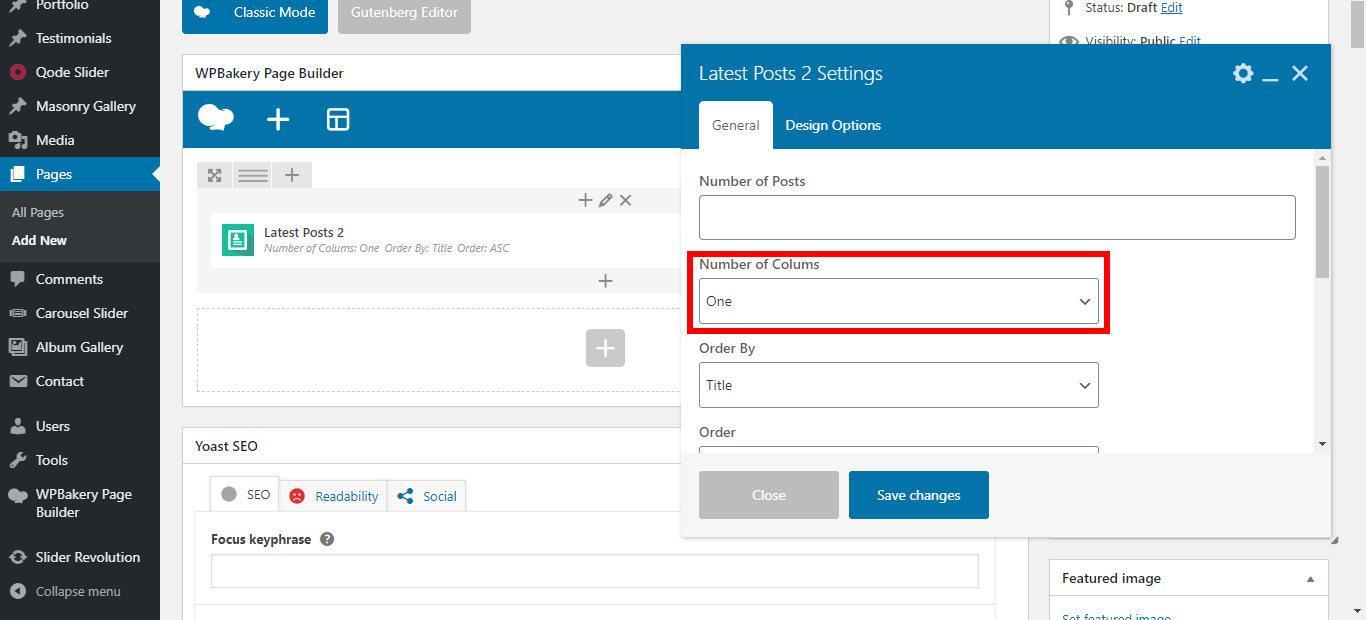Click the Number of Posts input field

[997, 217]
